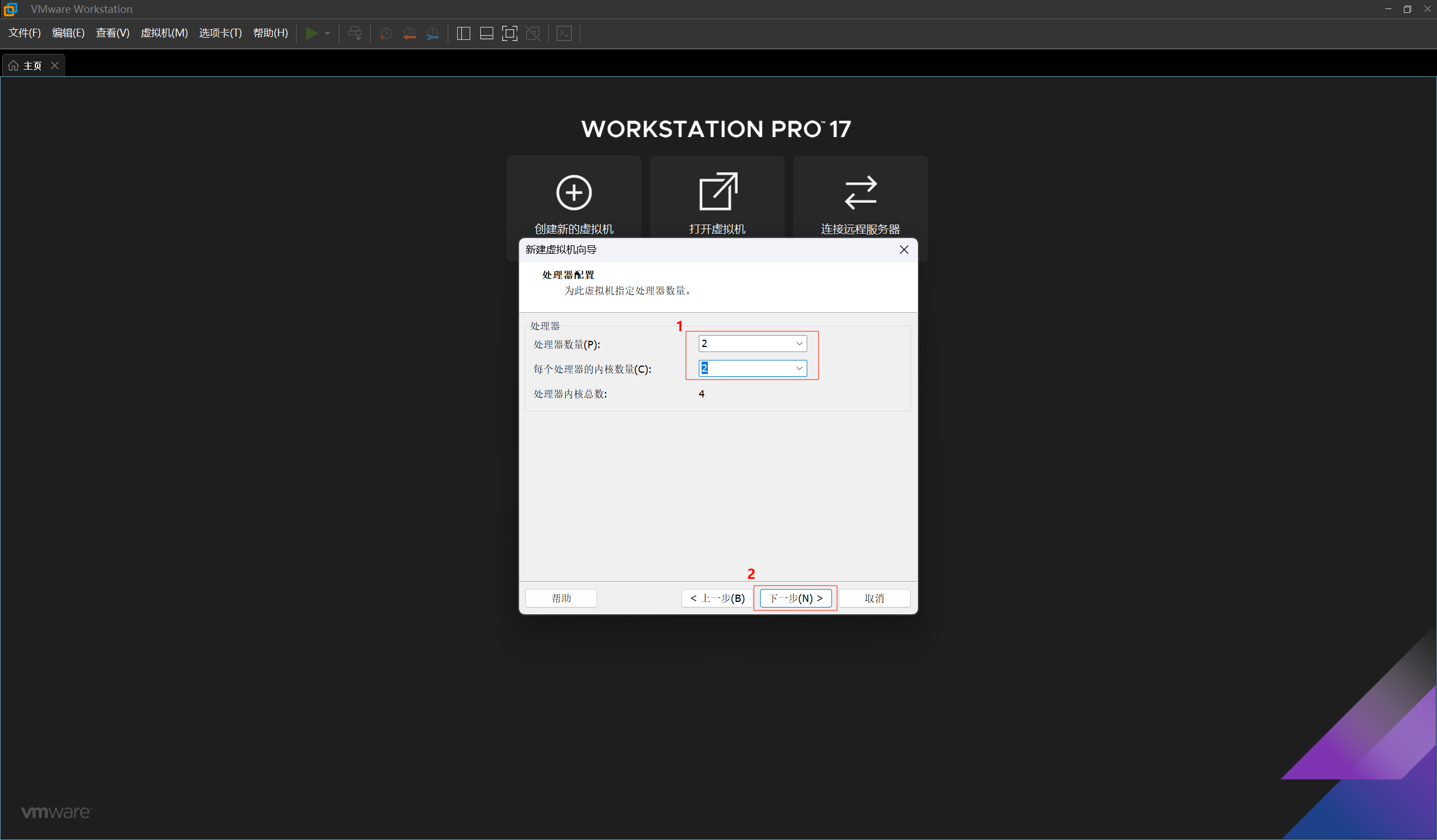1437x840 pixels.
Task: Open the 虚拟机(M) menu
Action: 164,33
